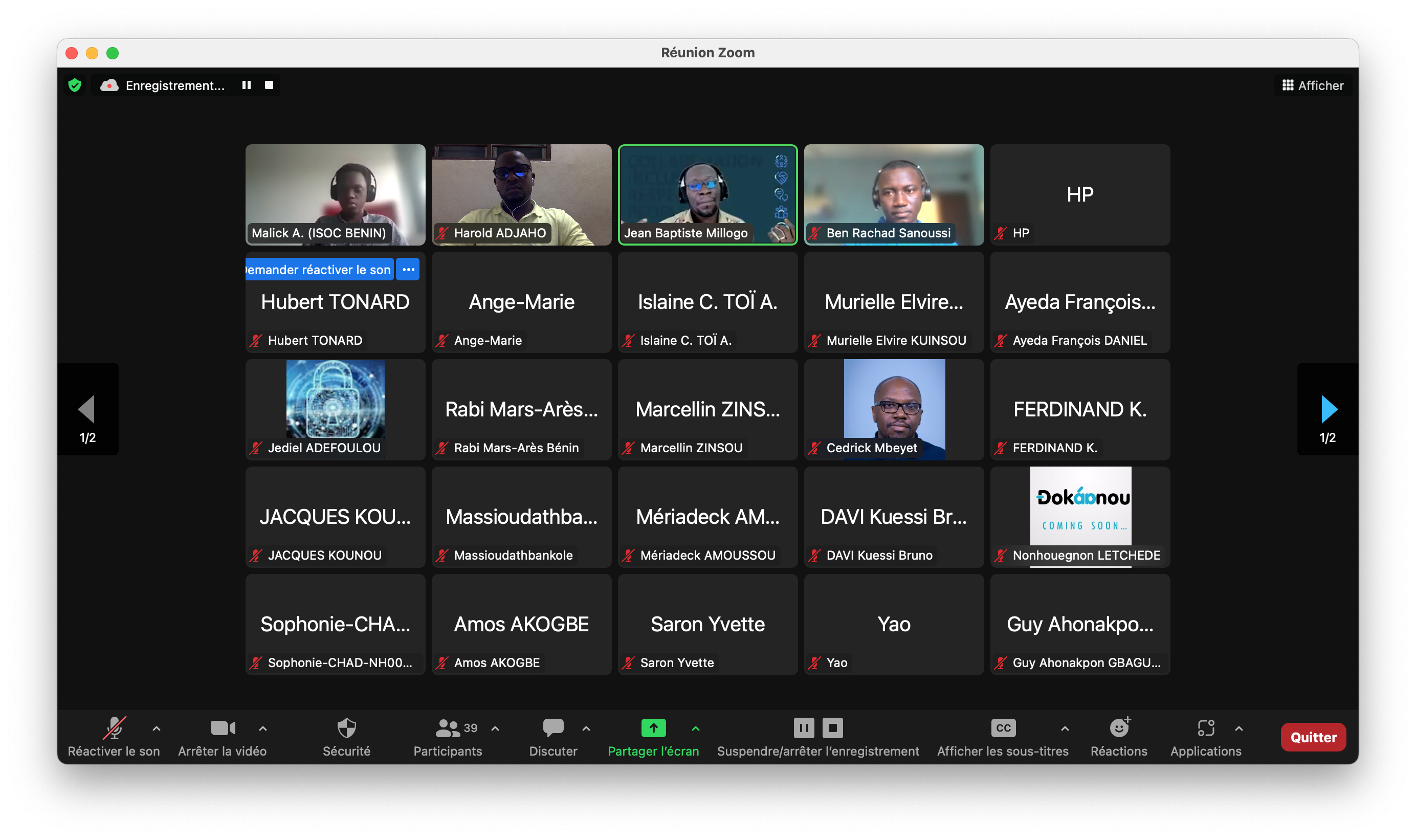Image resolution: width=1416 pixels, height=840 pixels.
Task: Click muted mic icon beside FERDINAND K.
Action: click(1001, 448)
